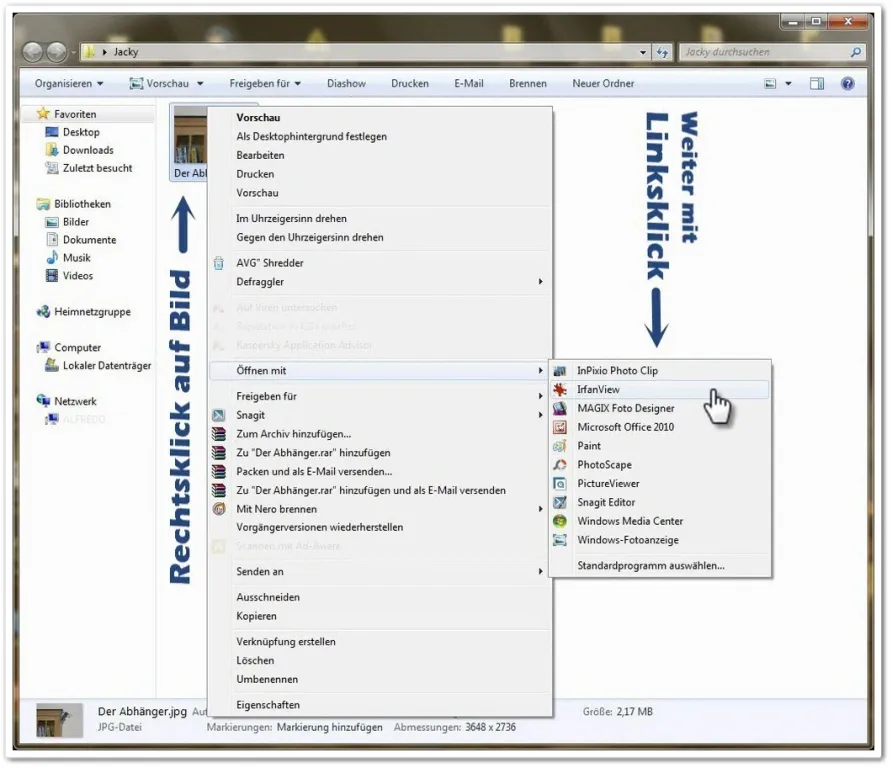Open the Organisieren dropdown
Image resolution: width=892 pixels, height=768 pixels.
click(69, 84)
